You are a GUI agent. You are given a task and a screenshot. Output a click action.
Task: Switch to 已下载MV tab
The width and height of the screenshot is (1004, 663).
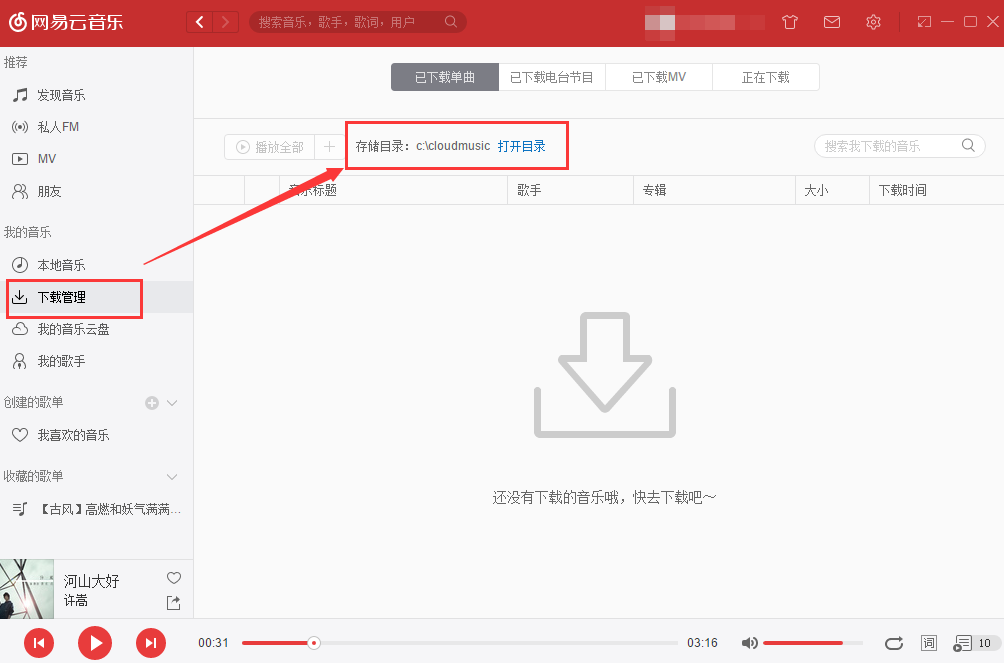[658, 76]
